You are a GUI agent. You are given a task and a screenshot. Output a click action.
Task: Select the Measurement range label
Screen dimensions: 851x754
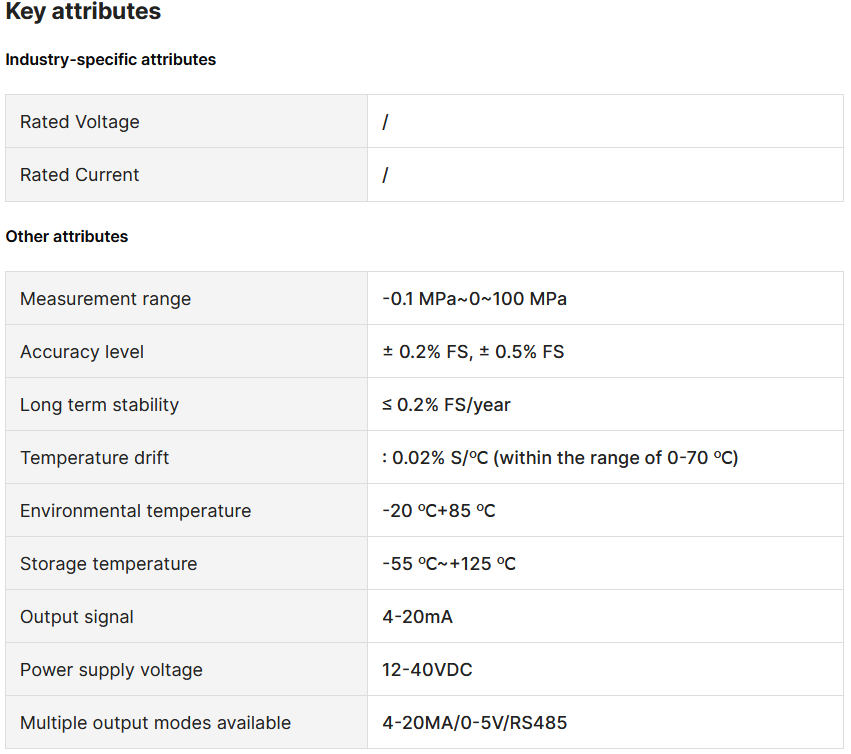105,299
